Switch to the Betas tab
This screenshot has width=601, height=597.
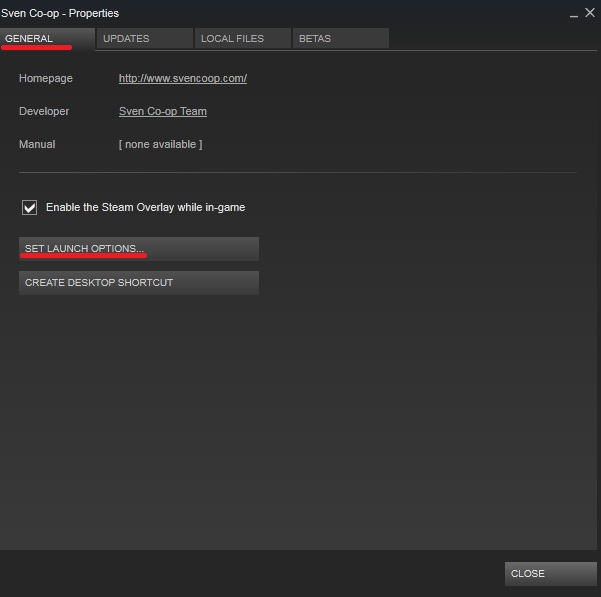(x=341, y=38)
